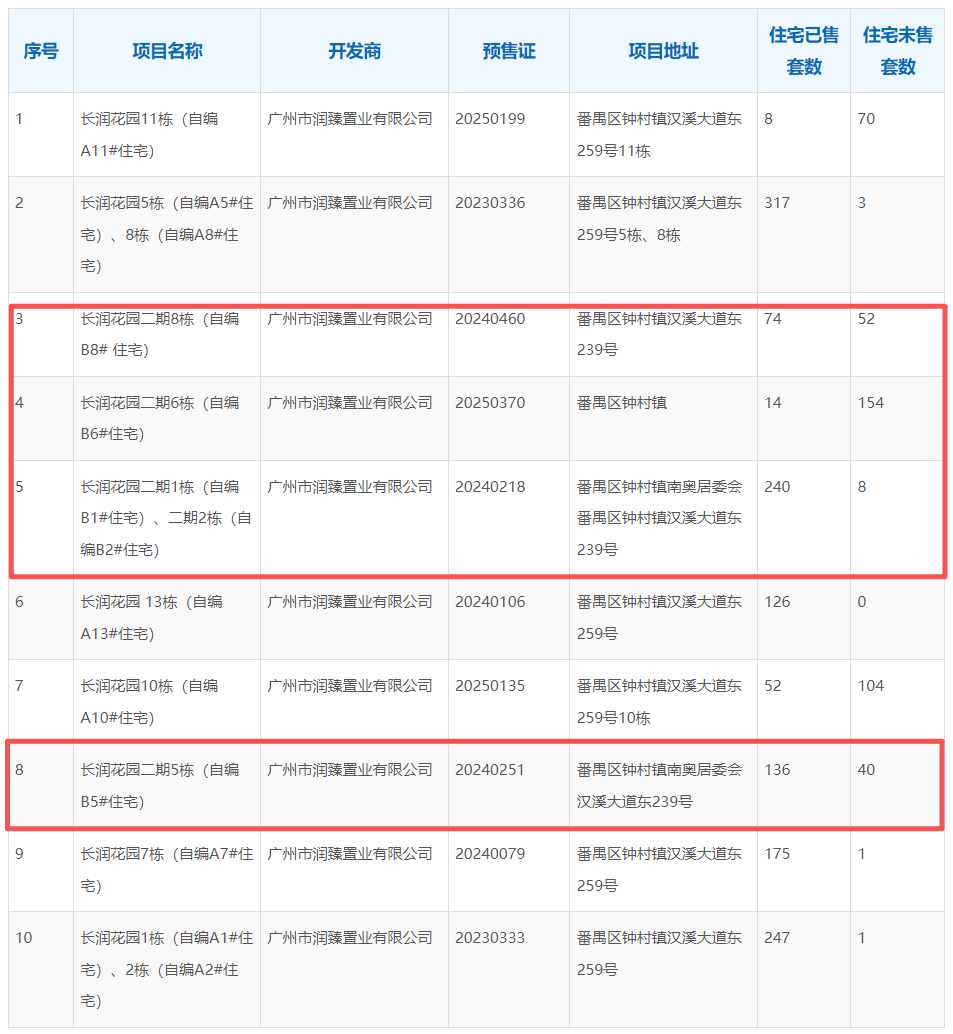This screenshot has height=1034, width=953.
Task: Click presale permit 20240251
Action: 489,770
